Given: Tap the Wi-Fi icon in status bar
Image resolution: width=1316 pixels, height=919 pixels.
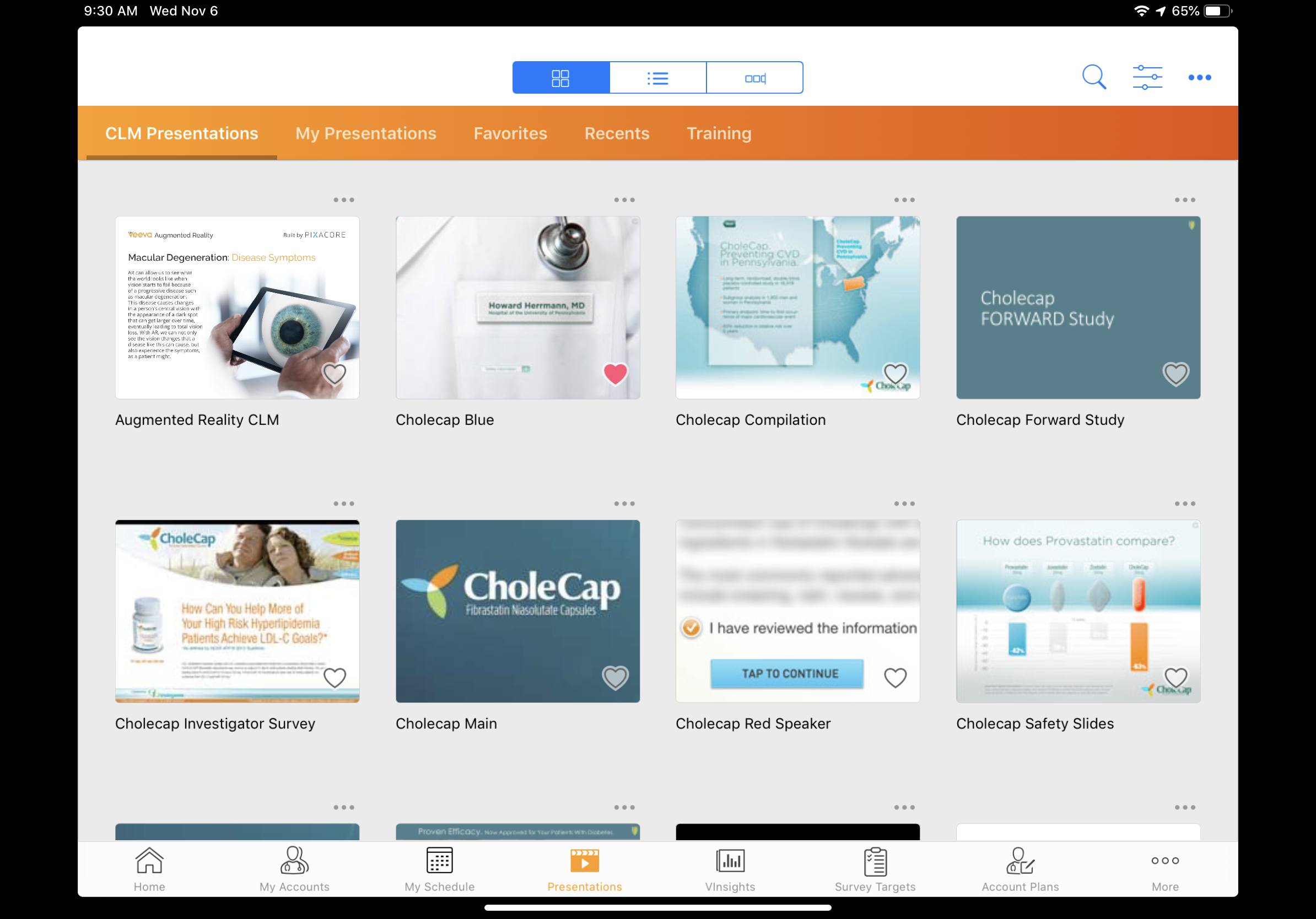Looking at the screenshot, I should tap(1141, 11).
